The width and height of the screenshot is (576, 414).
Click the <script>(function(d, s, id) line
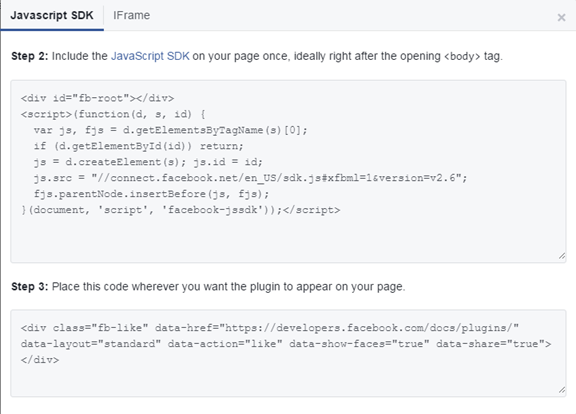[x=113, y=114]
